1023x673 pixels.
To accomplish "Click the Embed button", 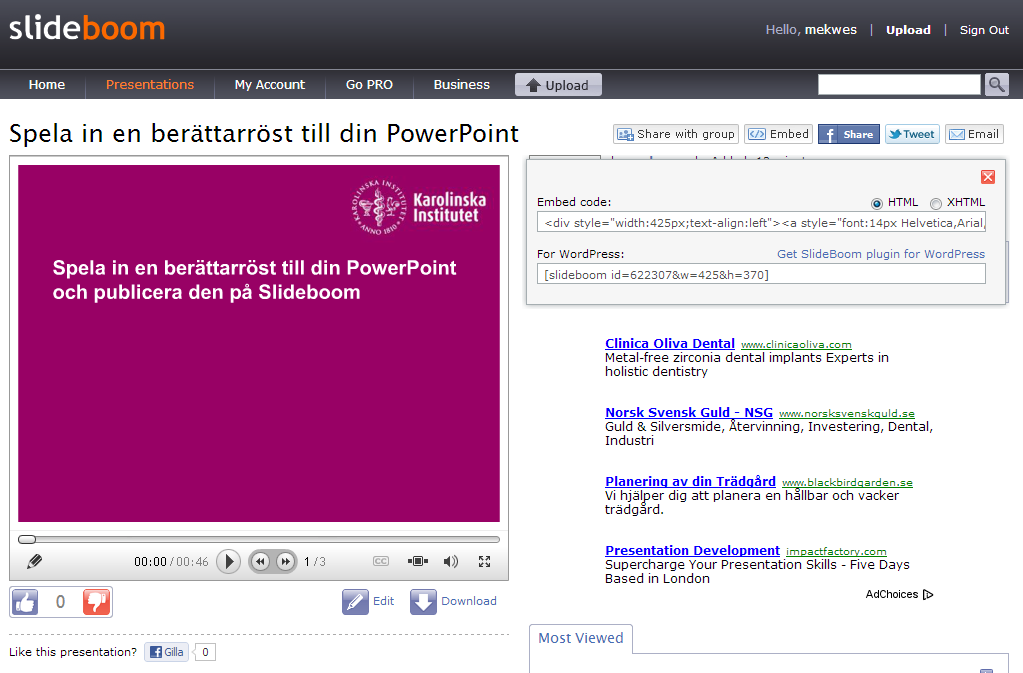I will pyautogui.click(x=778, y=134).
